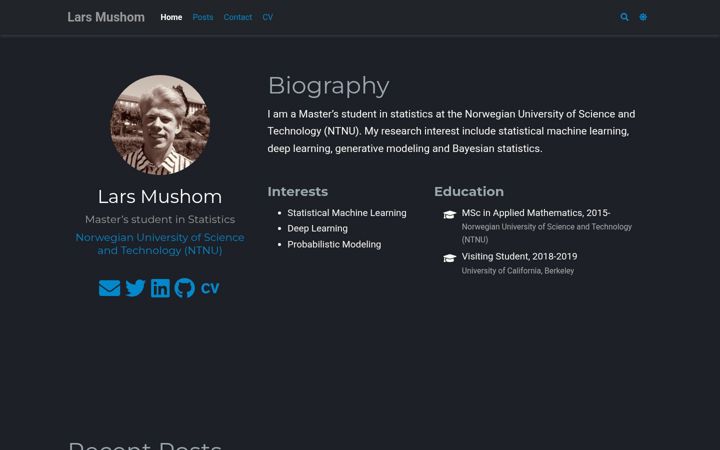Open the LinkedIn profile icon
Viewport: 720px width, 450px height.
point(160,288)
